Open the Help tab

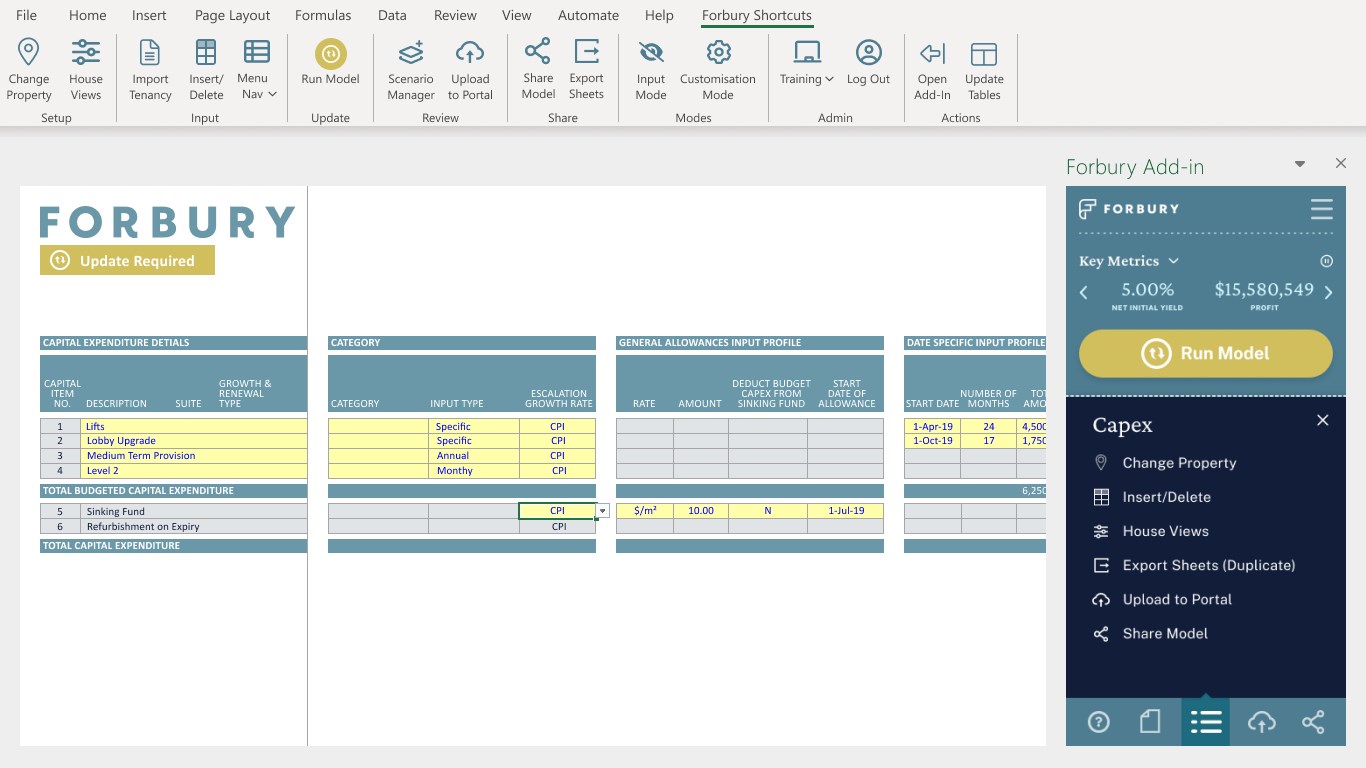click(659, 15)
